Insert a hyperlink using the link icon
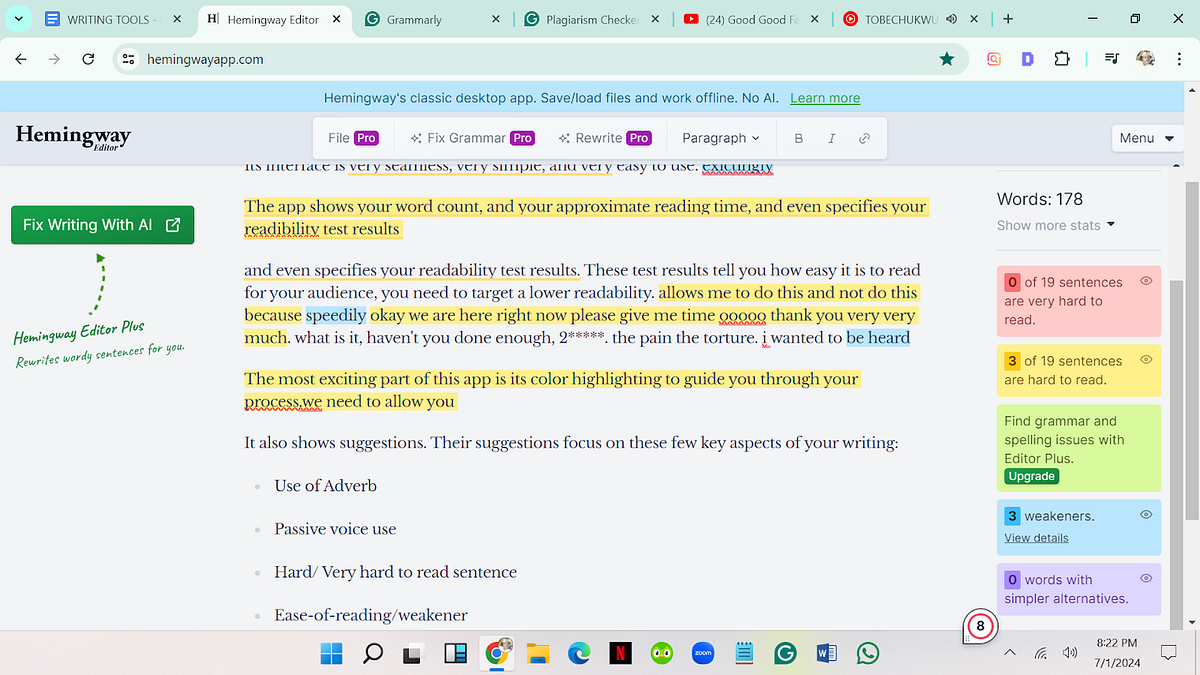This screenshot has width=1200, height=675. click(864, 138)
